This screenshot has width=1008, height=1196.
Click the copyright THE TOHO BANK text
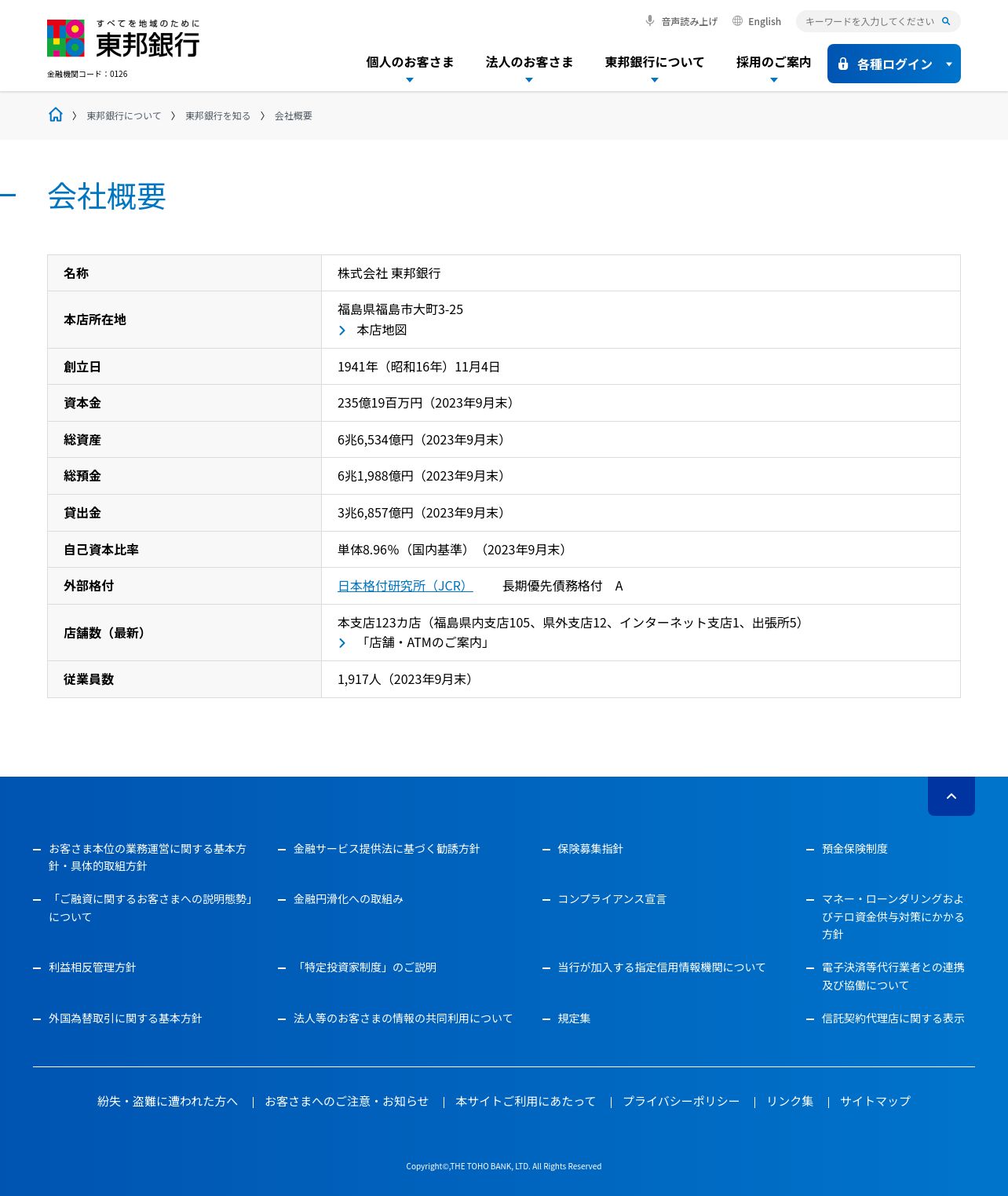point(504,1166)
